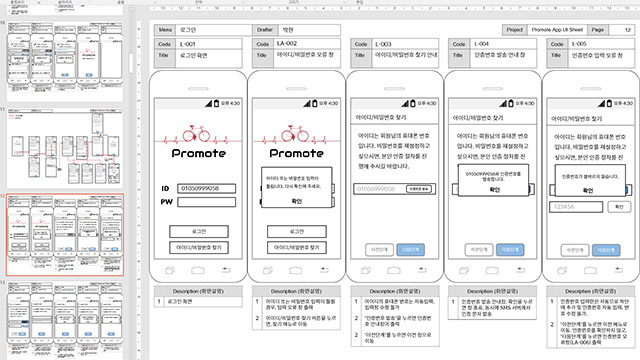This screenshot has width=640, height=360.
Task: Open slide 13 thumbnail at panel bottom
Action: [x=65, y=320]
